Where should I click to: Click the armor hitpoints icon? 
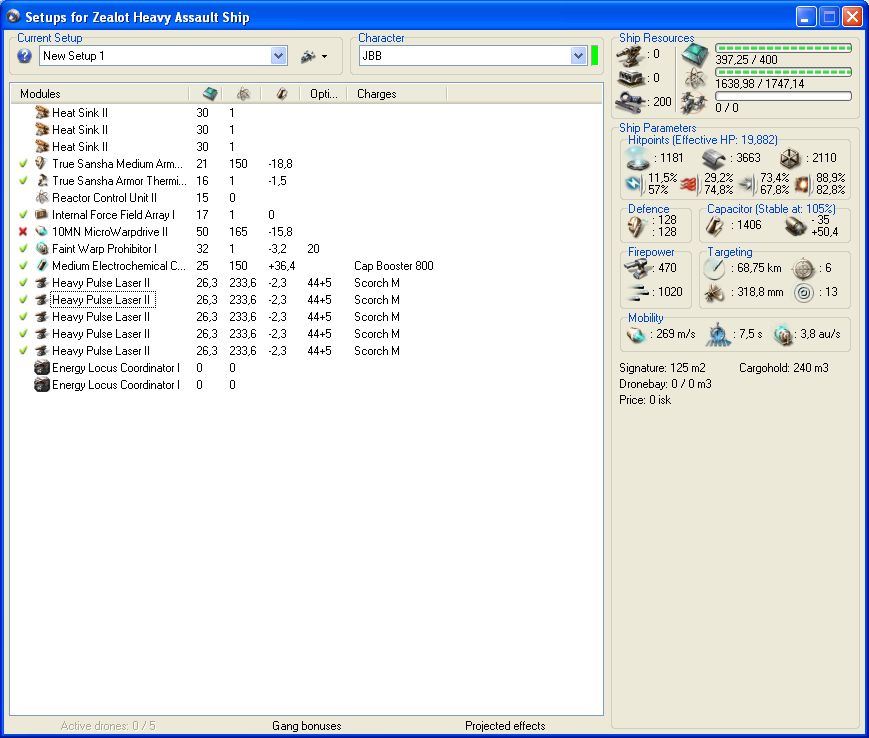(x=714, y=158)
